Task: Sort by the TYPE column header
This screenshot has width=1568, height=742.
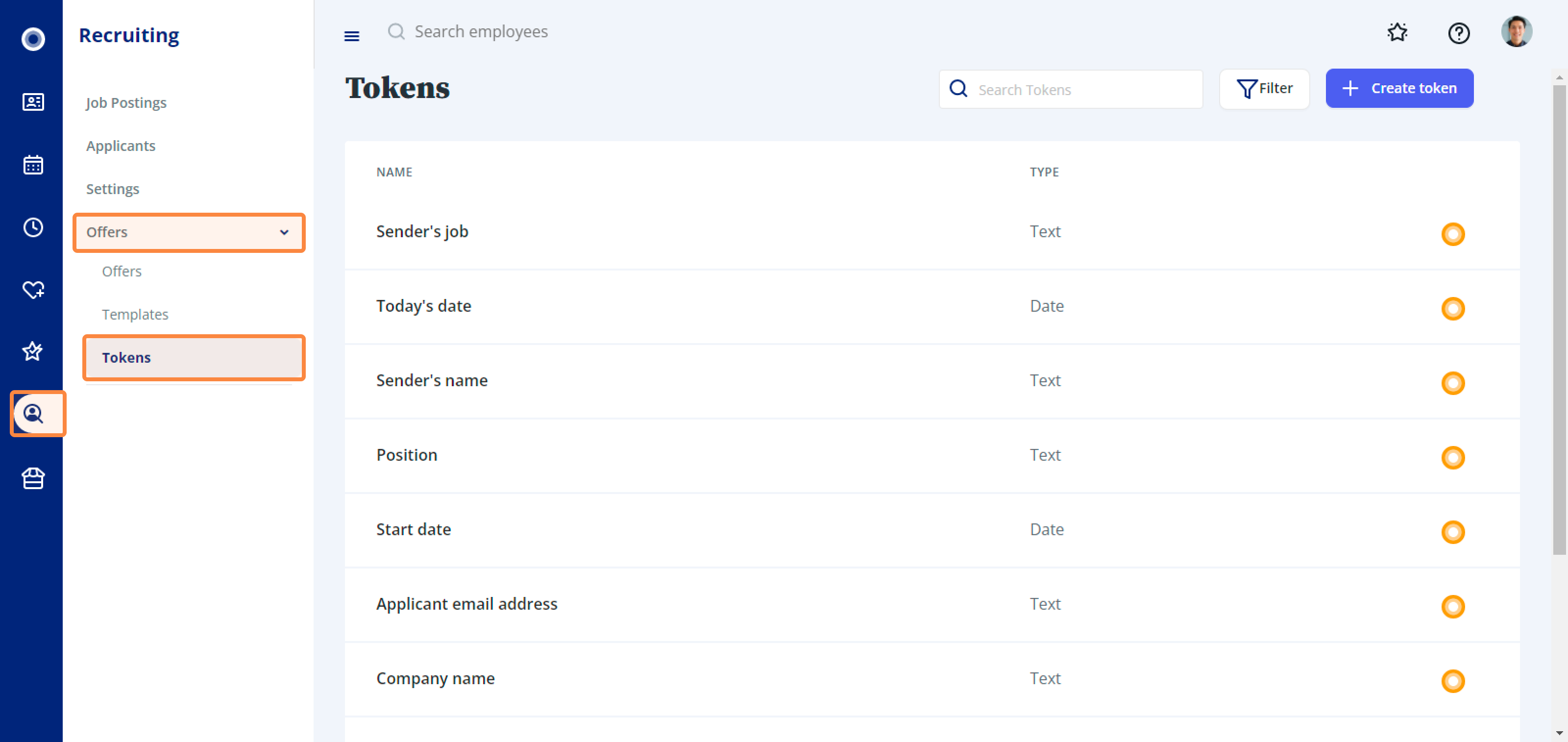Action: click(1044, 172)
